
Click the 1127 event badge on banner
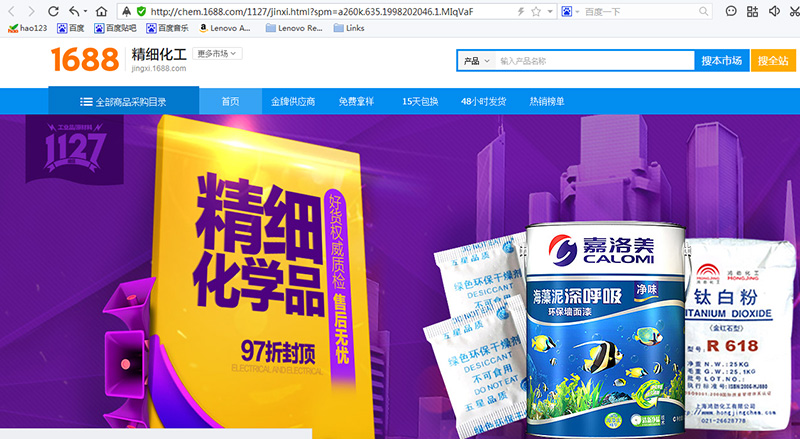coord(74,149)
